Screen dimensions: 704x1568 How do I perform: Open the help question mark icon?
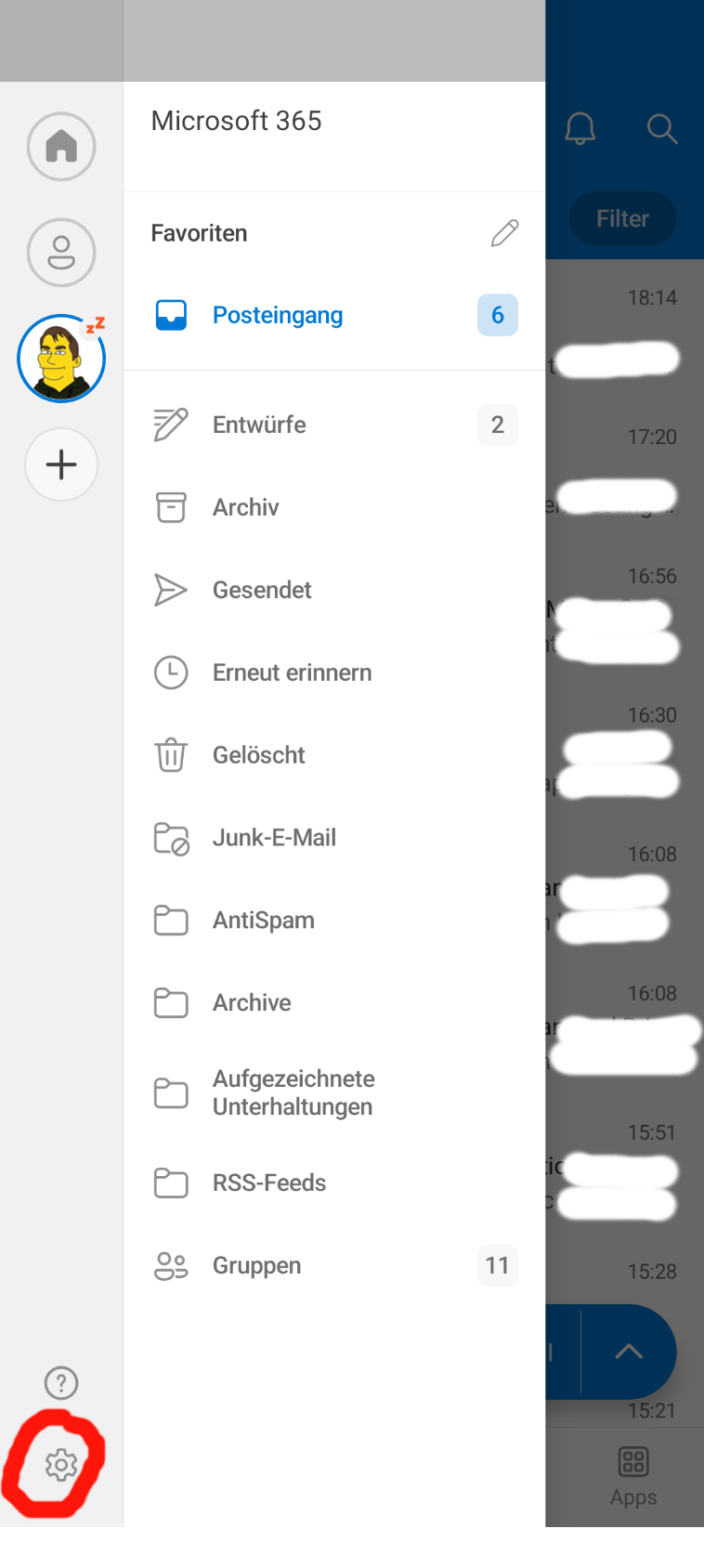coord(61,1383)
